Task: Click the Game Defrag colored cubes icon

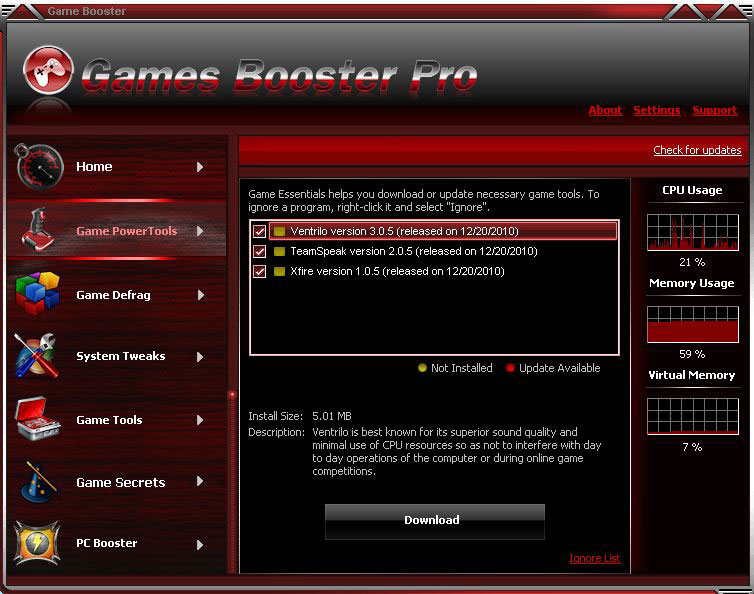Action: [37, 293]
